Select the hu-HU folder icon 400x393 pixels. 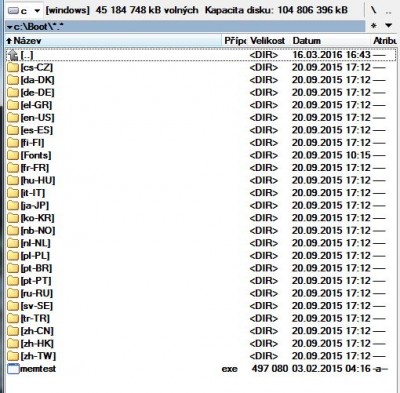pos(13,180)
